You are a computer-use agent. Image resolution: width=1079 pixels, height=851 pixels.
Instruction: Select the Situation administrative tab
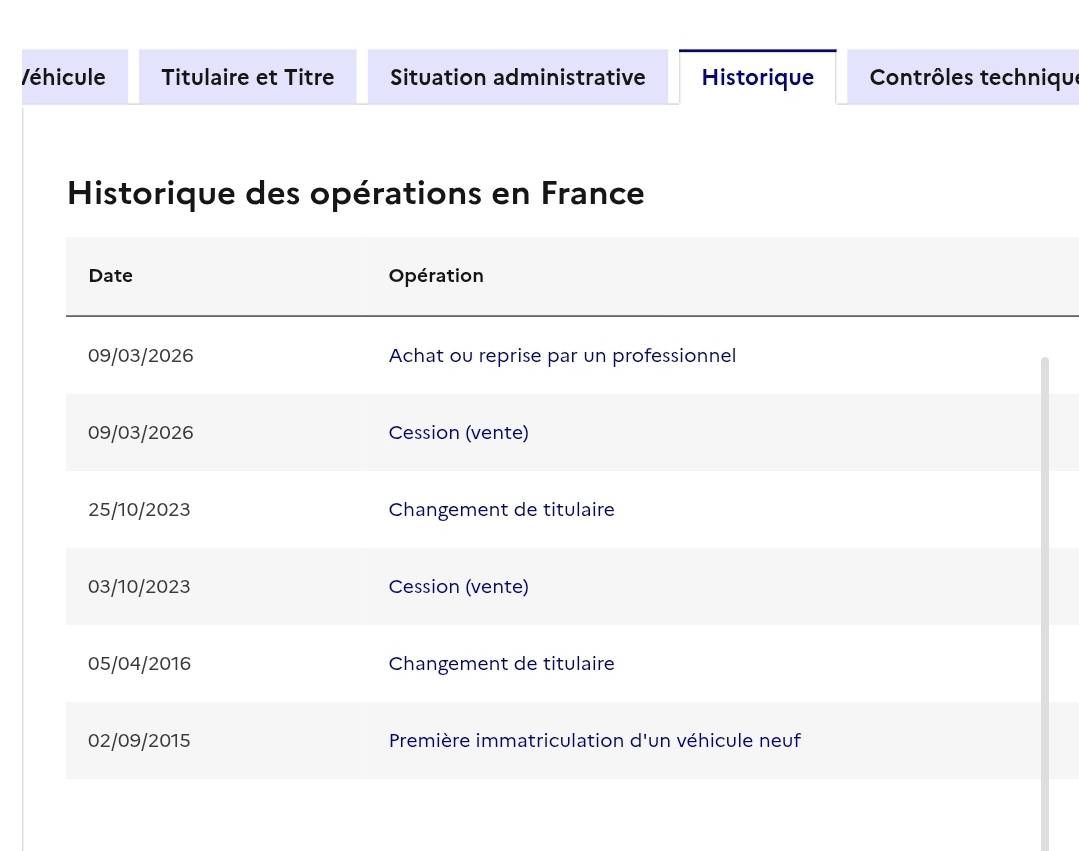pos(517,77)
